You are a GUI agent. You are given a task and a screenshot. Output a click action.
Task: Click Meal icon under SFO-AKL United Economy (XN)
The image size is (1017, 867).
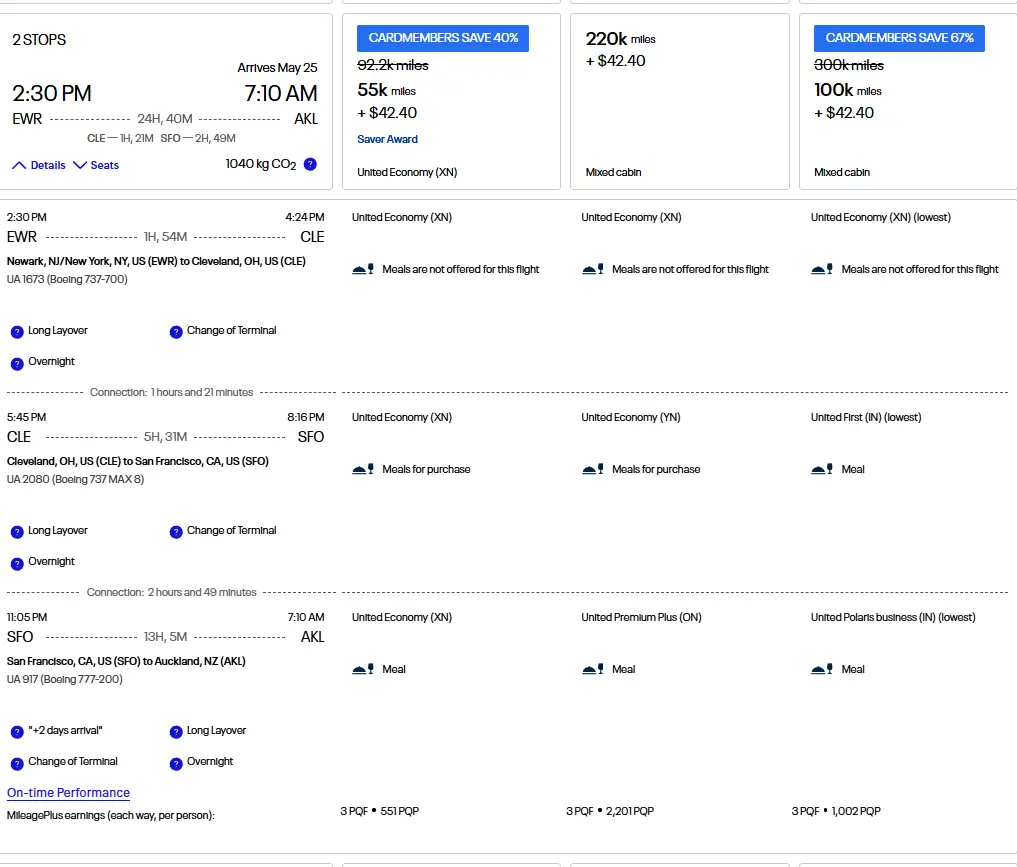click(x=363, y=669)
